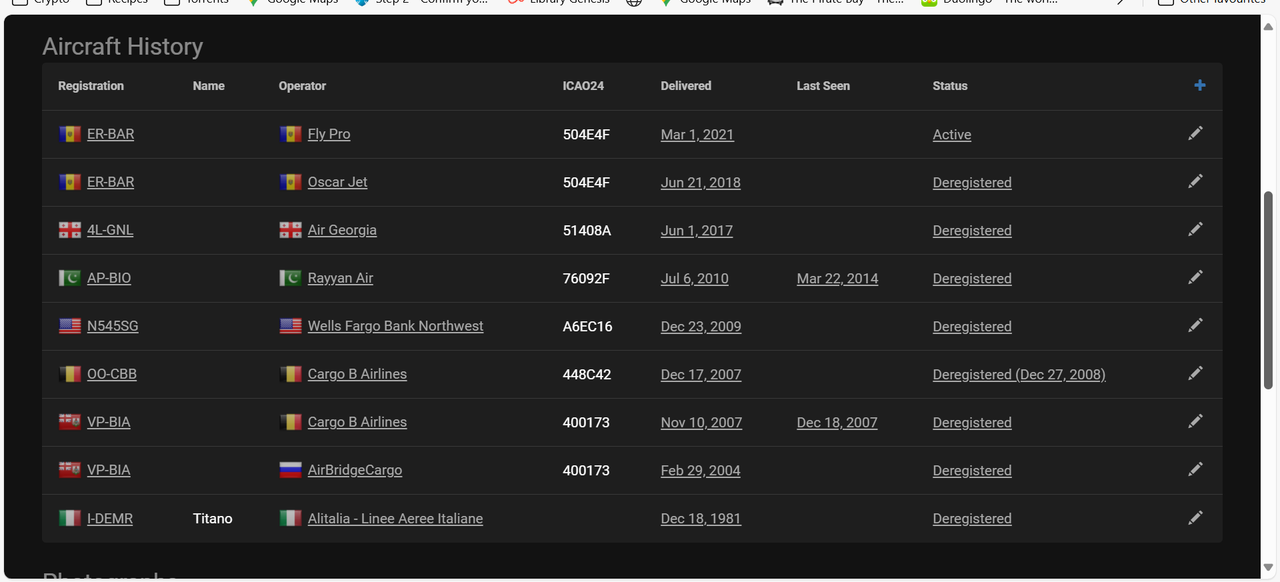Click ICAO24 code 76092F
Viewport: 1280px width, 582px height.
586,278
